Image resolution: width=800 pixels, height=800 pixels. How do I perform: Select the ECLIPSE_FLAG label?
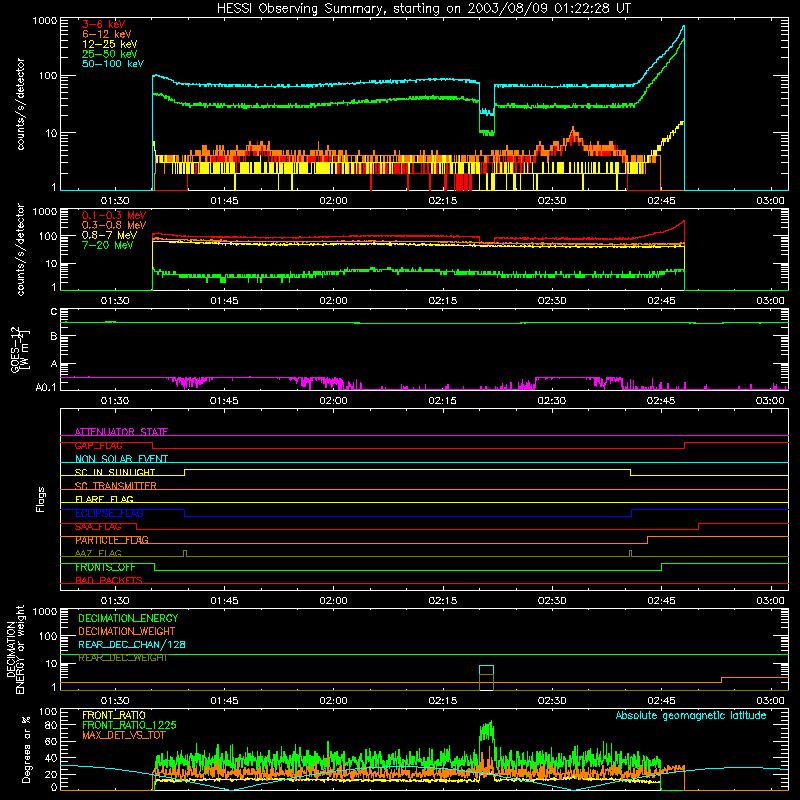pyautogui.click(x=109, y=513)
